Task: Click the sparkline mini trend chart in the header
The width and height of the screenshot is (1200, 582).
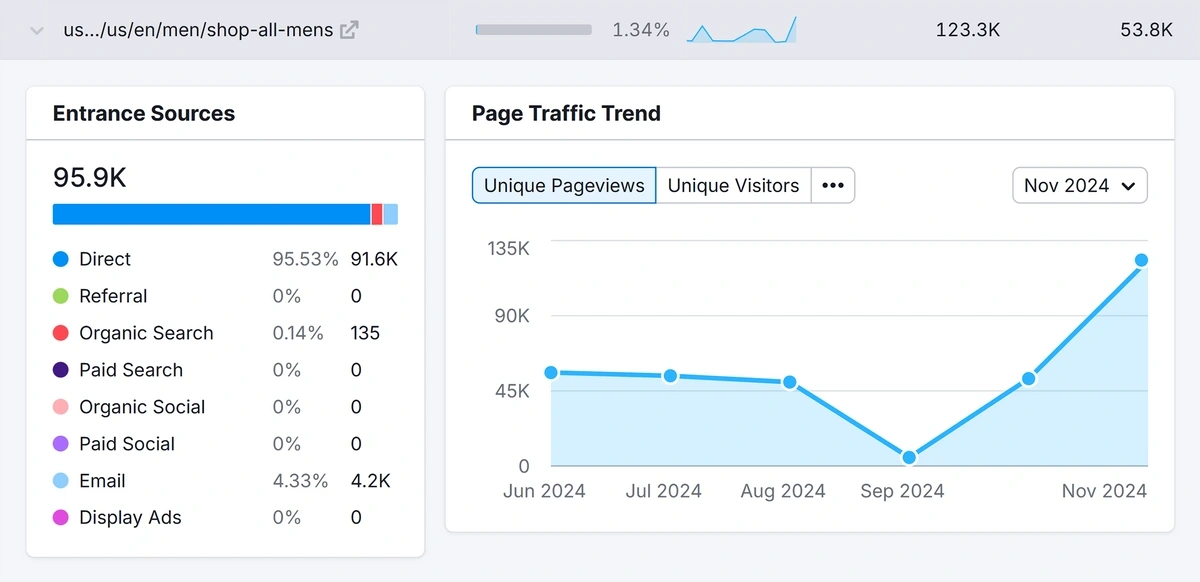Action: pos(741,29)
